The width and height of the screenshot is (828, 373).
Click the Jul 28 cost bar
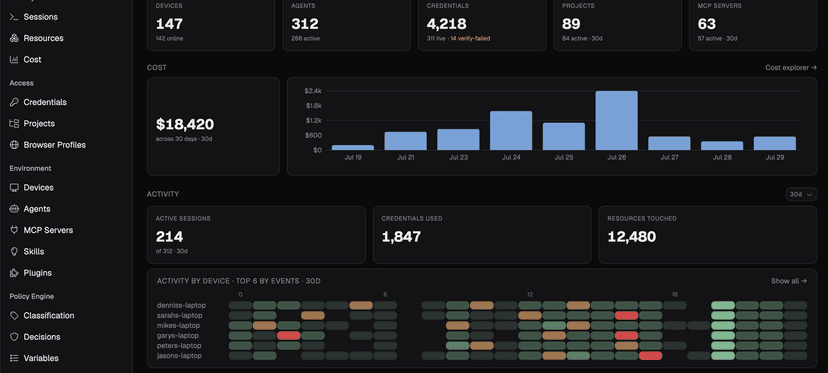[722, 145]
